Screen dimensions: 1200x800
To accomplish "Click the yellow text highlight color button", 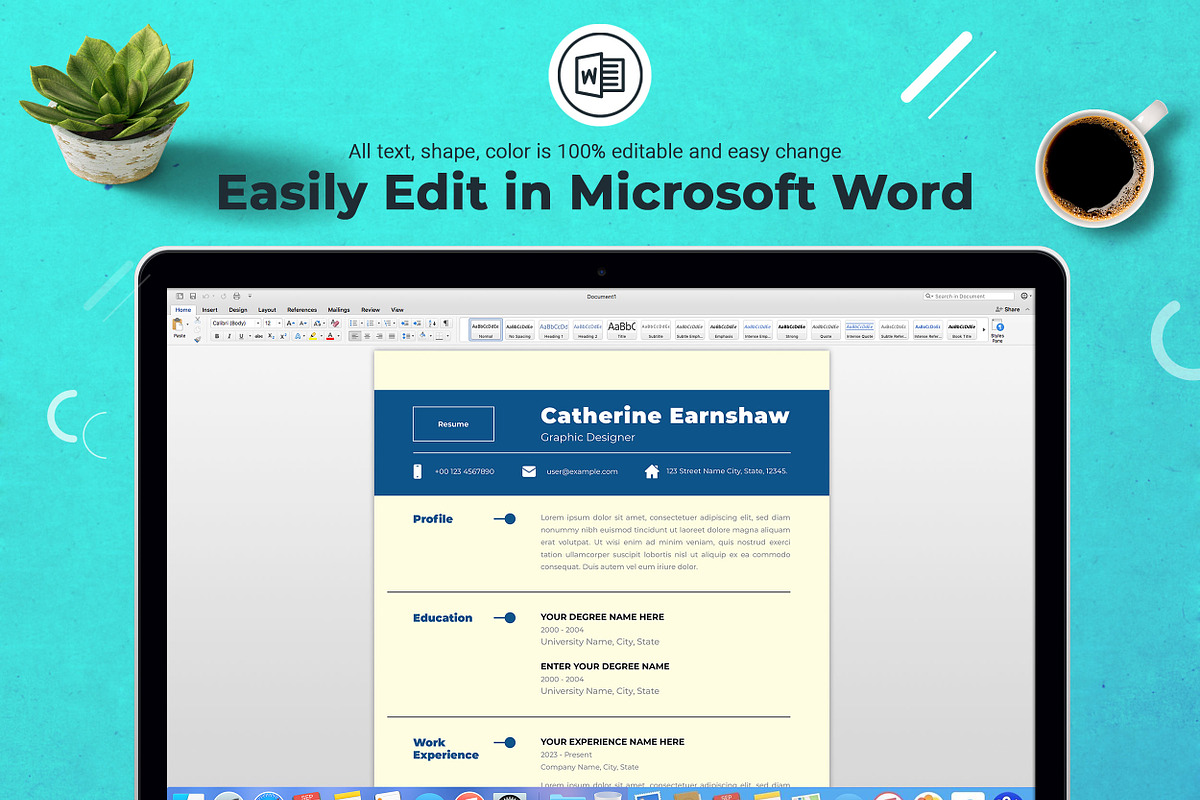I will pyautogui.click(x=312, y=336).
